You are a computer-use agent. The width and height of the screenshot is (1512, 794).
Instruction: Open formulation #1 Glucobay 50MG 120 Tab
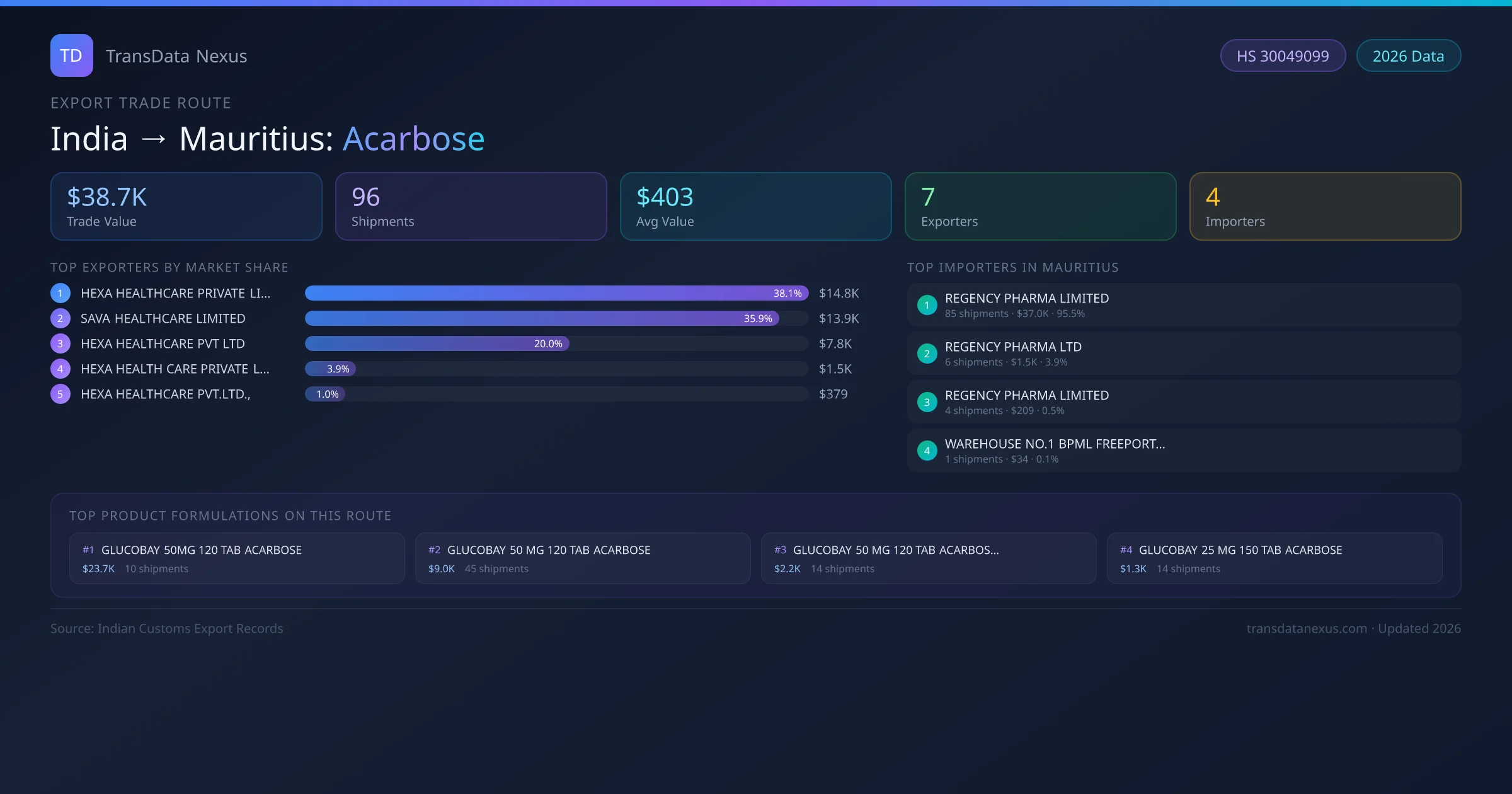236,558
